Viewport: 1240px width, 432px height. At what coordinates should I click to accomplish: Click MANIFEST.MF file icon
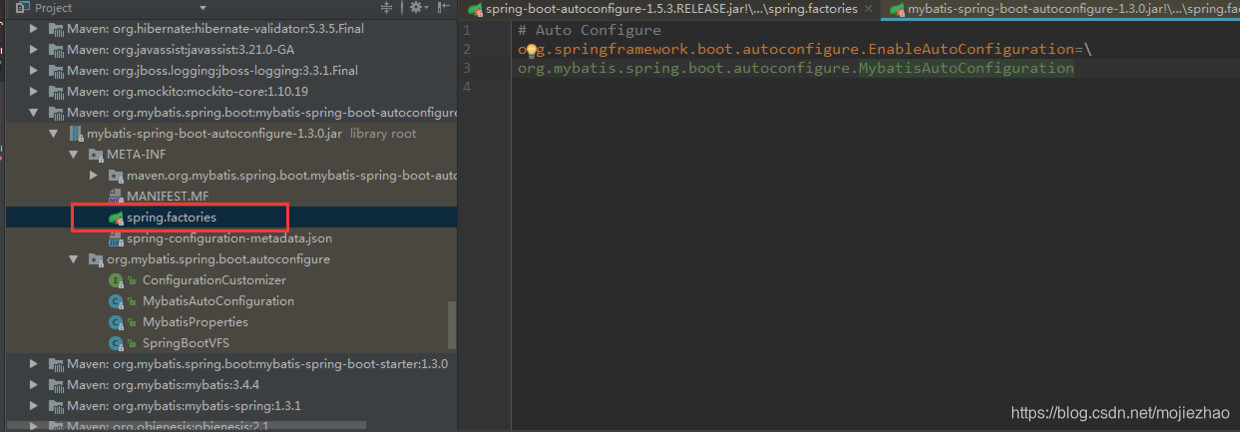(x=115, y=196)
